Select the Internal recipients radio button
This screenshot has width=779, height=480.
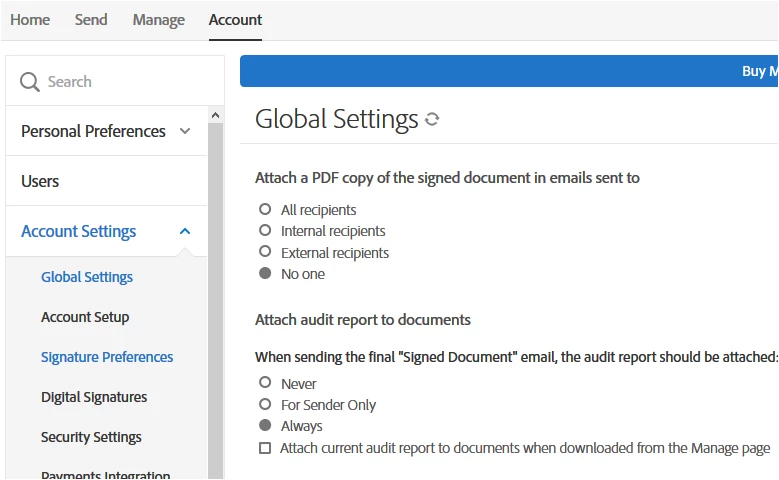point(265,231)
